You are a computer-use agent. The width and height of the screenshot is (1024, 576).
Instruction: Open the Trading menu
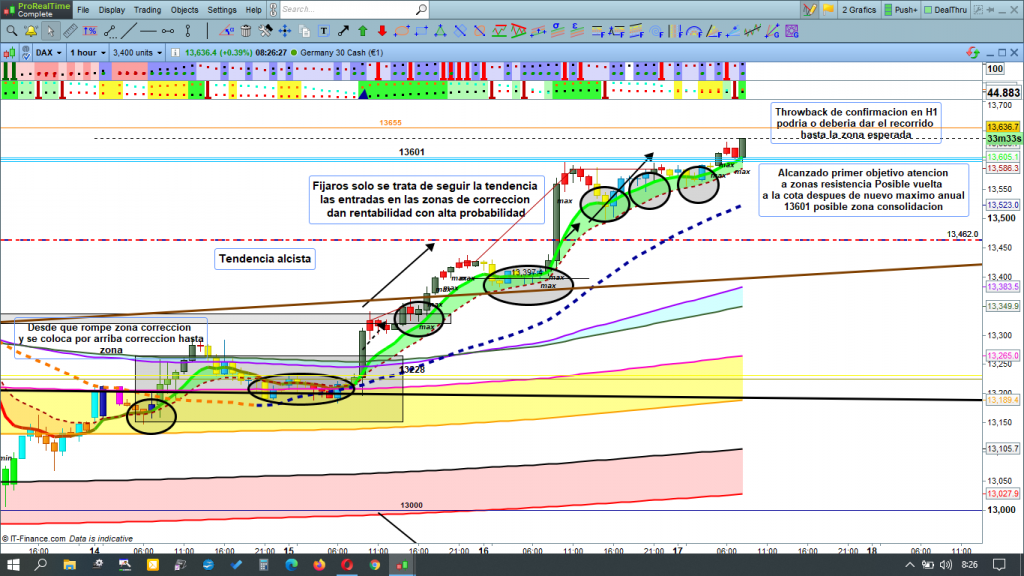click(x=147, y=10)
